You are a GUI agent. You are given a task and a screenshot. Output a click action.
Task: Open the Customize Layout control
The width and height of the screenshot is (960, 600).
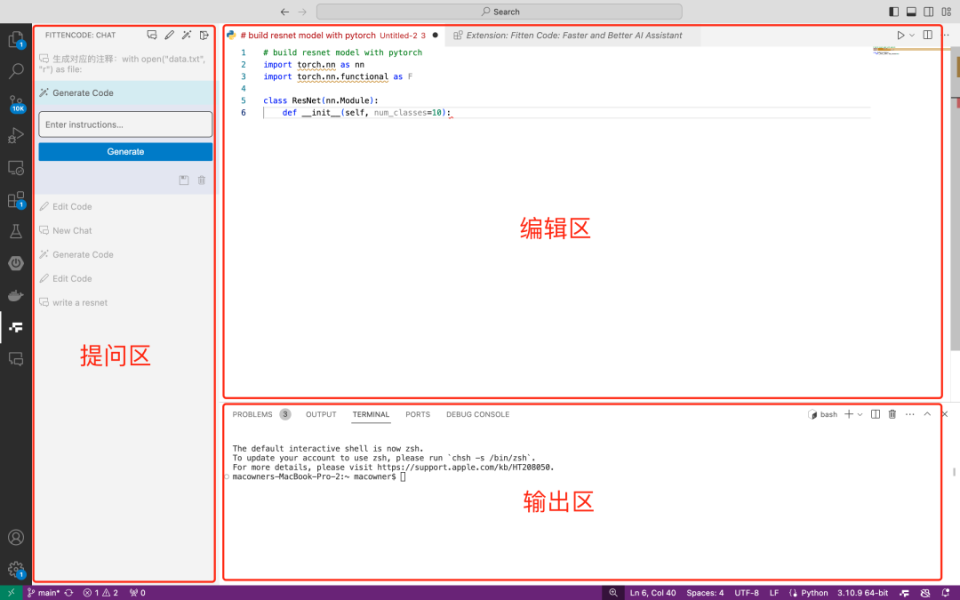point(947,12)
